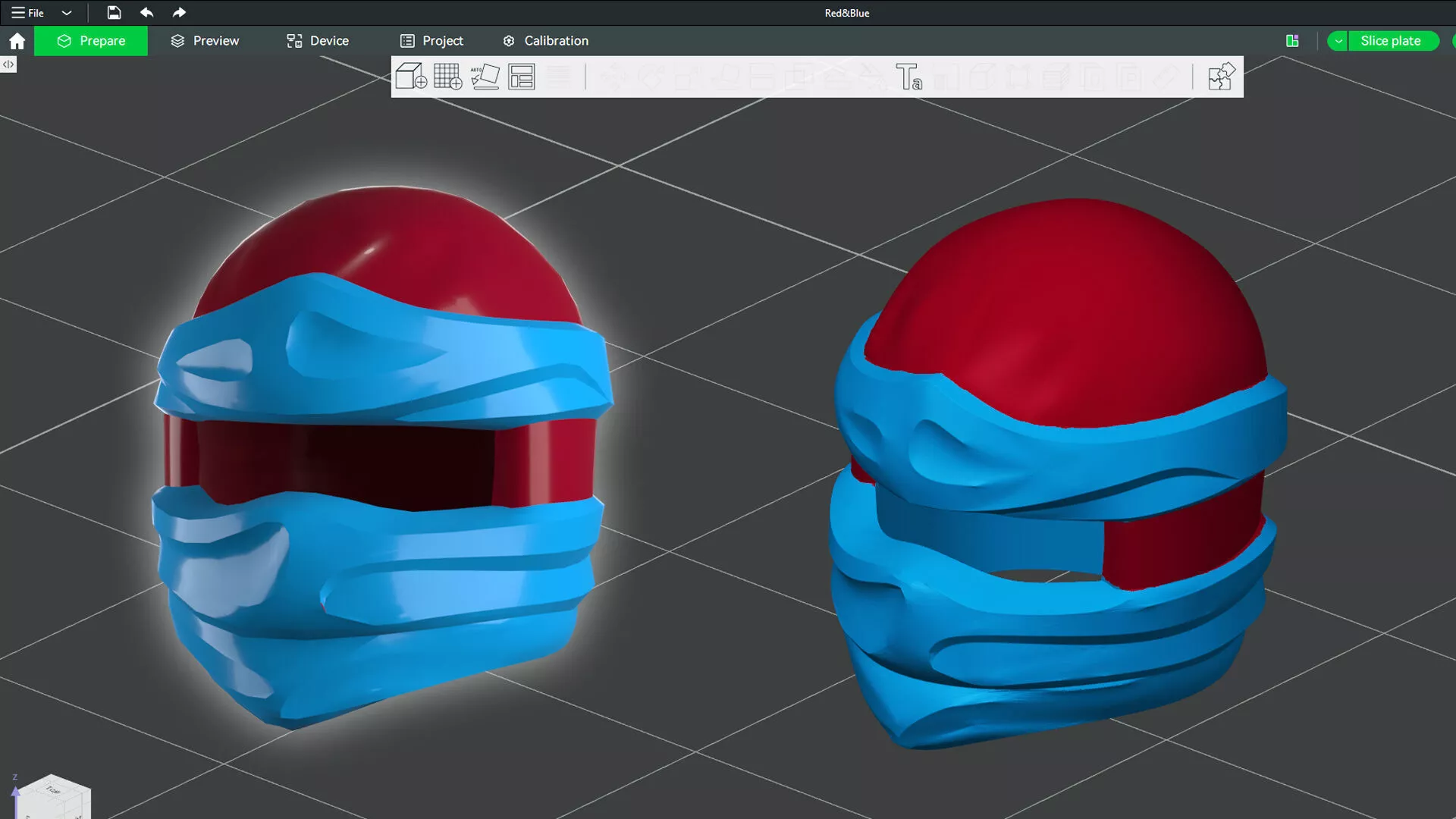This screenshot has width=1456, height=819.
Task: Select the Text shape tool
Action: pos(908,77)
